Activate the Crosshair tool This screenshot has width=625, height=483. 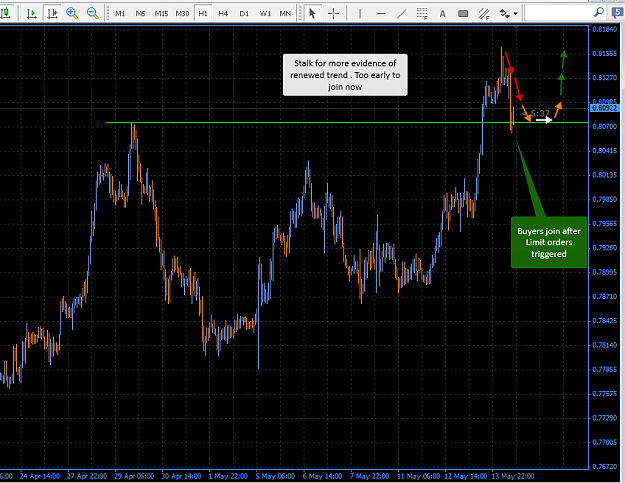(x=333, y=14)
